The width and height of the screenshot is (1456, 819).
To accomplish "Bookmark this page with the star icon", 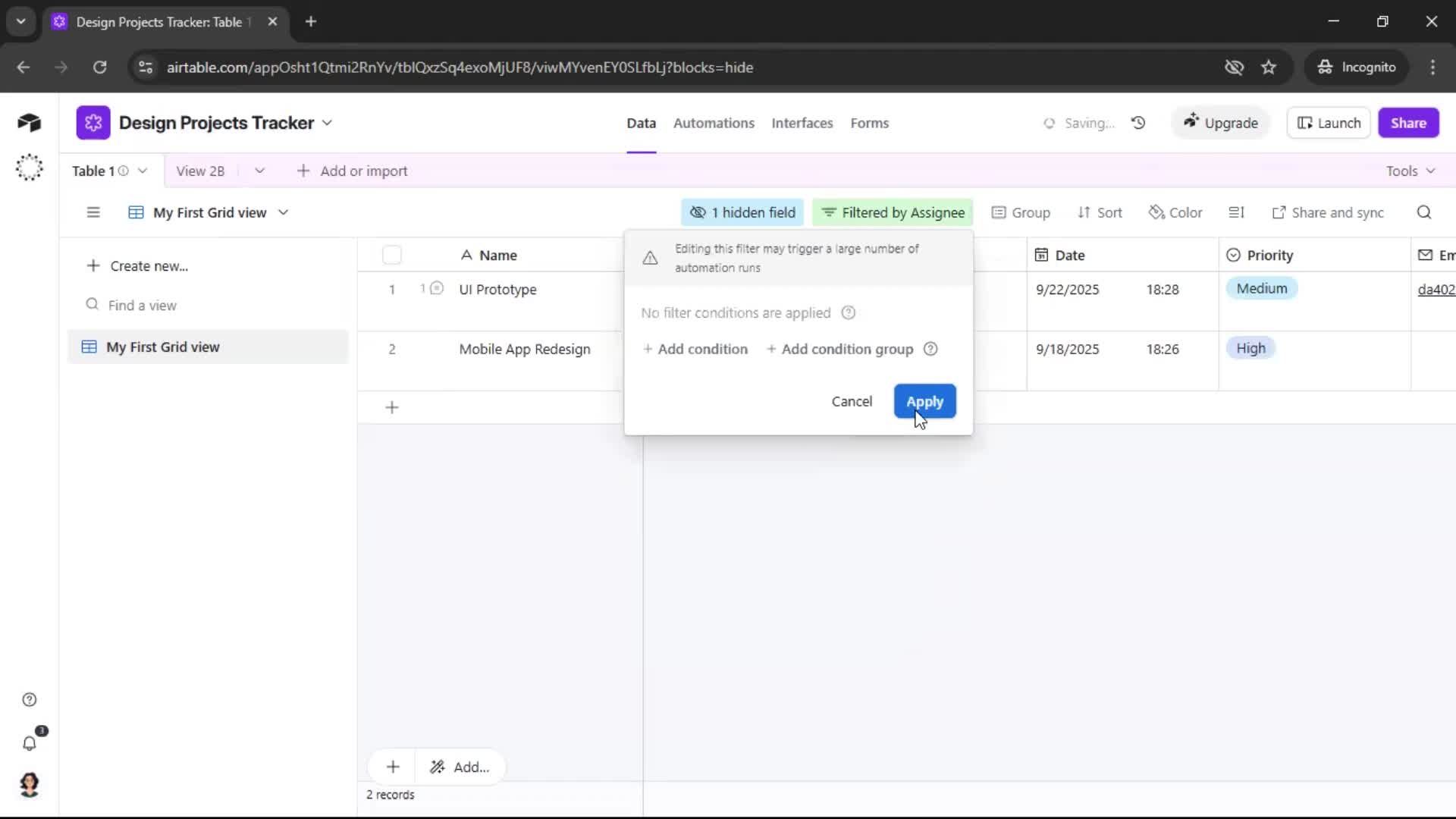I will tap(1269, 67).
